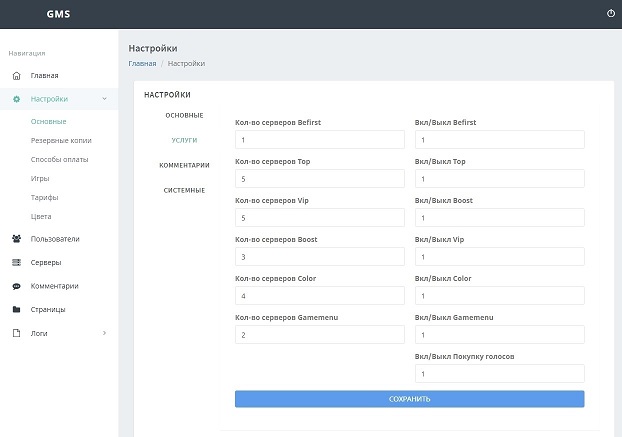
Task: Click the servers icon beside Серверы
Action: [x=16, y=263]
